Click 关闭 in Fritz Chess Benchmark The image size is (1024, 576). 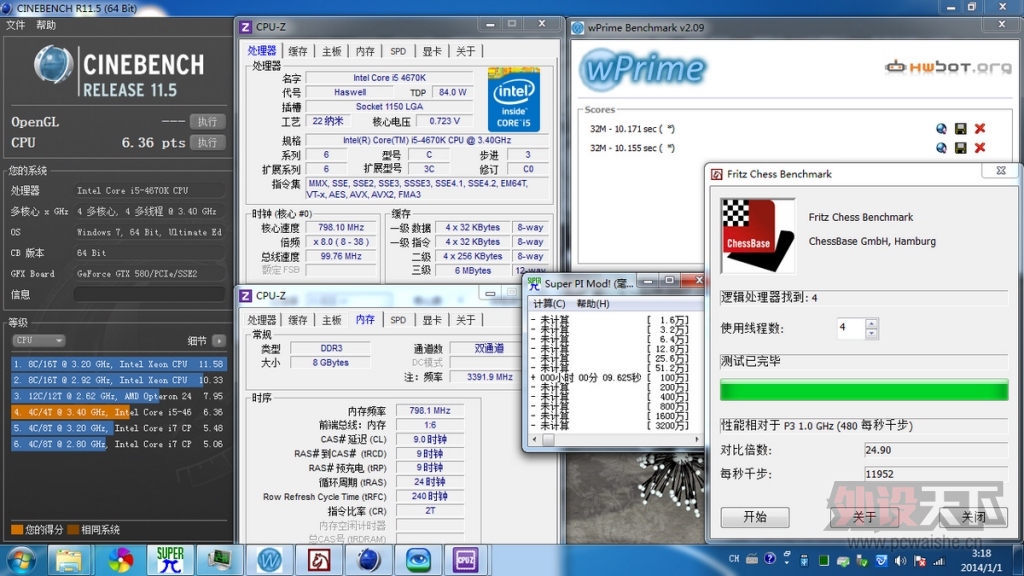(x=973, y=517)
